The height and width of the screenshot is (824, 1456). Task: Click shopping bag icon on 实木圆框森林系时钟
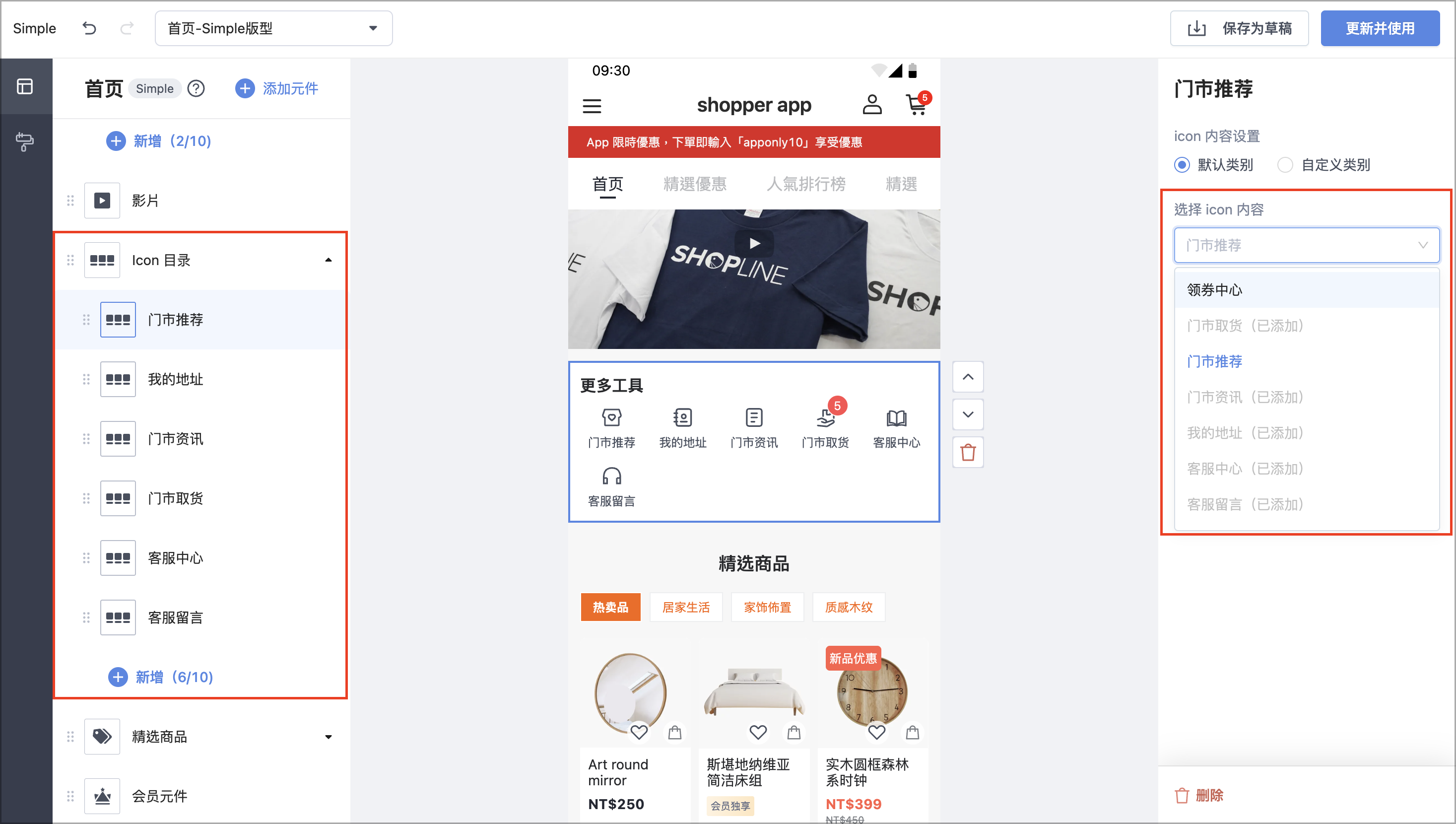[912, 732]
